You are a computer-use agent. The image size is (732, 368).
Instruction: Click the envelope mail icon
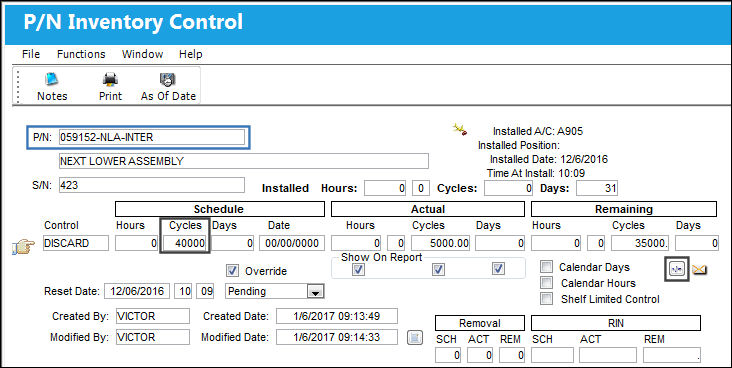[699, 269]
